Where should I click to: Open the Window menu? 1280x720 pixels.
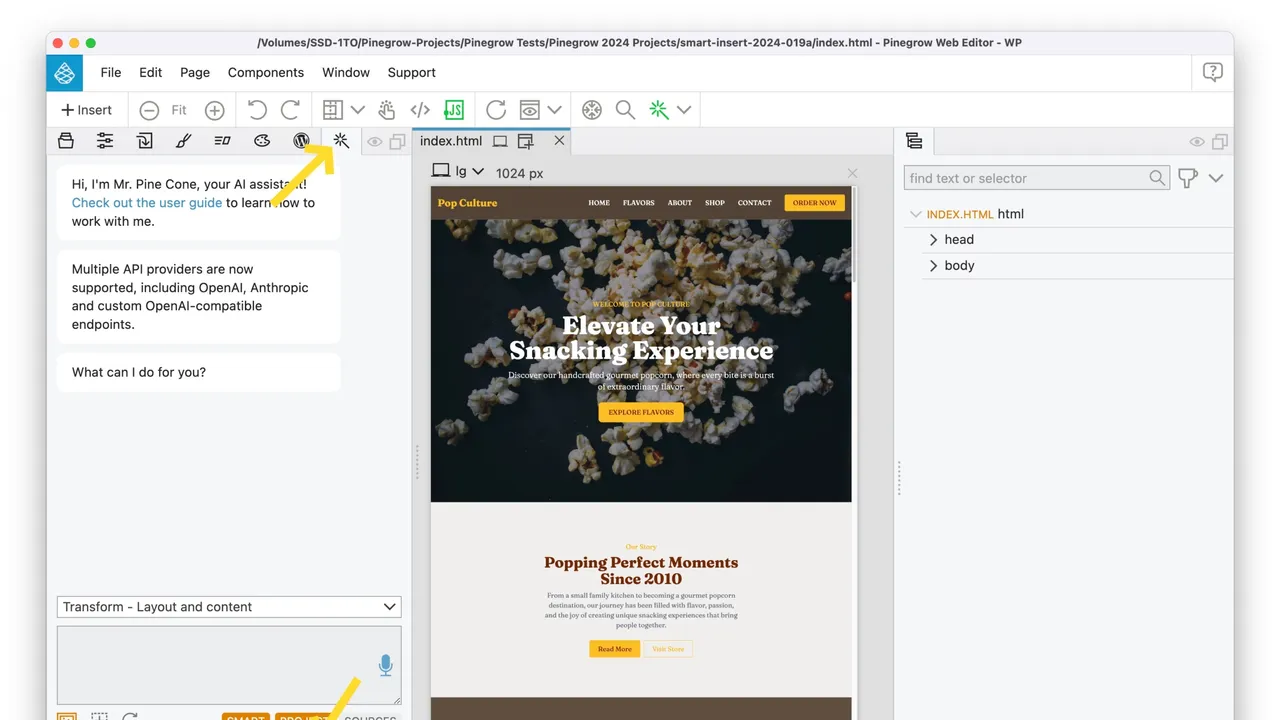[x=346, y=72]
